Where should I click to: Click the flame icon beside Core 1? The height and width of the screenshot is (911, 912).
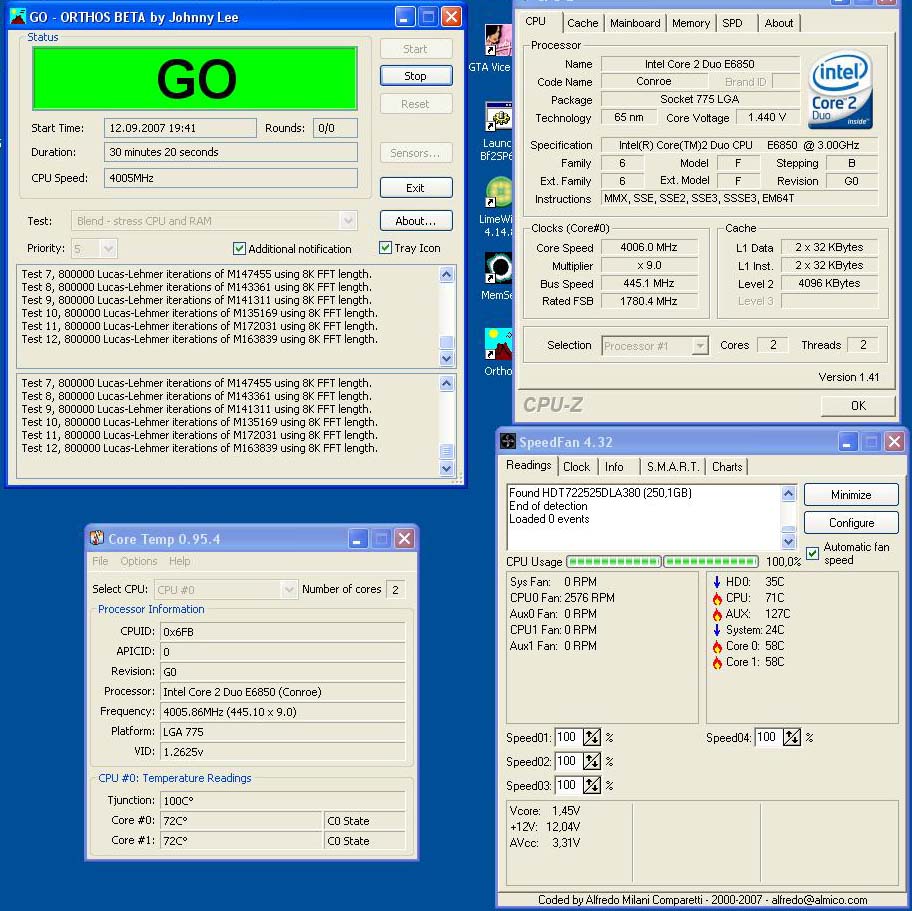coord(717,661)
